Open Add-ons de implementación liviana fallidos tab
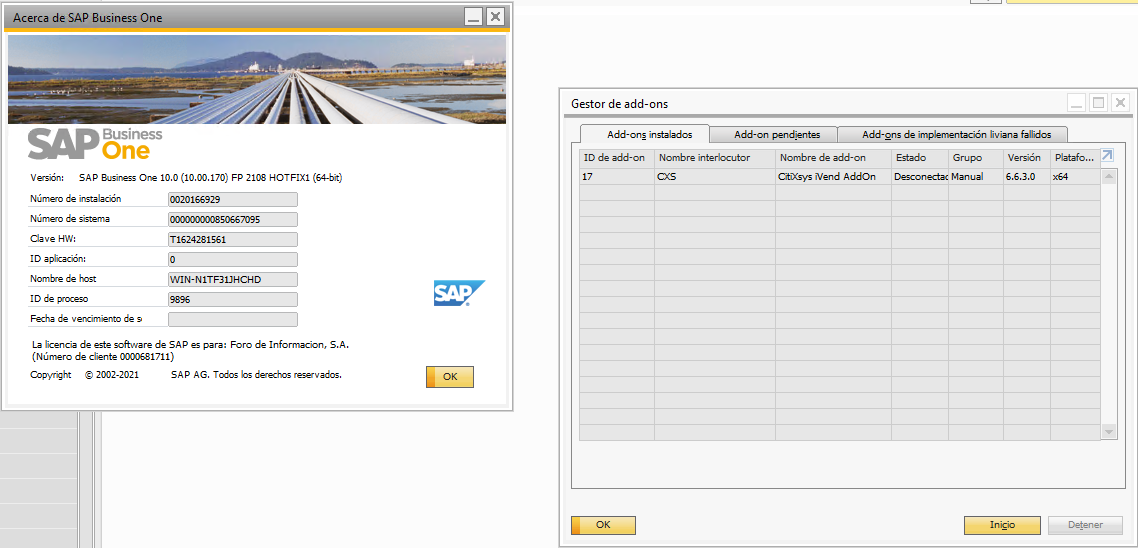1138x548 pixels. (956, 134)
